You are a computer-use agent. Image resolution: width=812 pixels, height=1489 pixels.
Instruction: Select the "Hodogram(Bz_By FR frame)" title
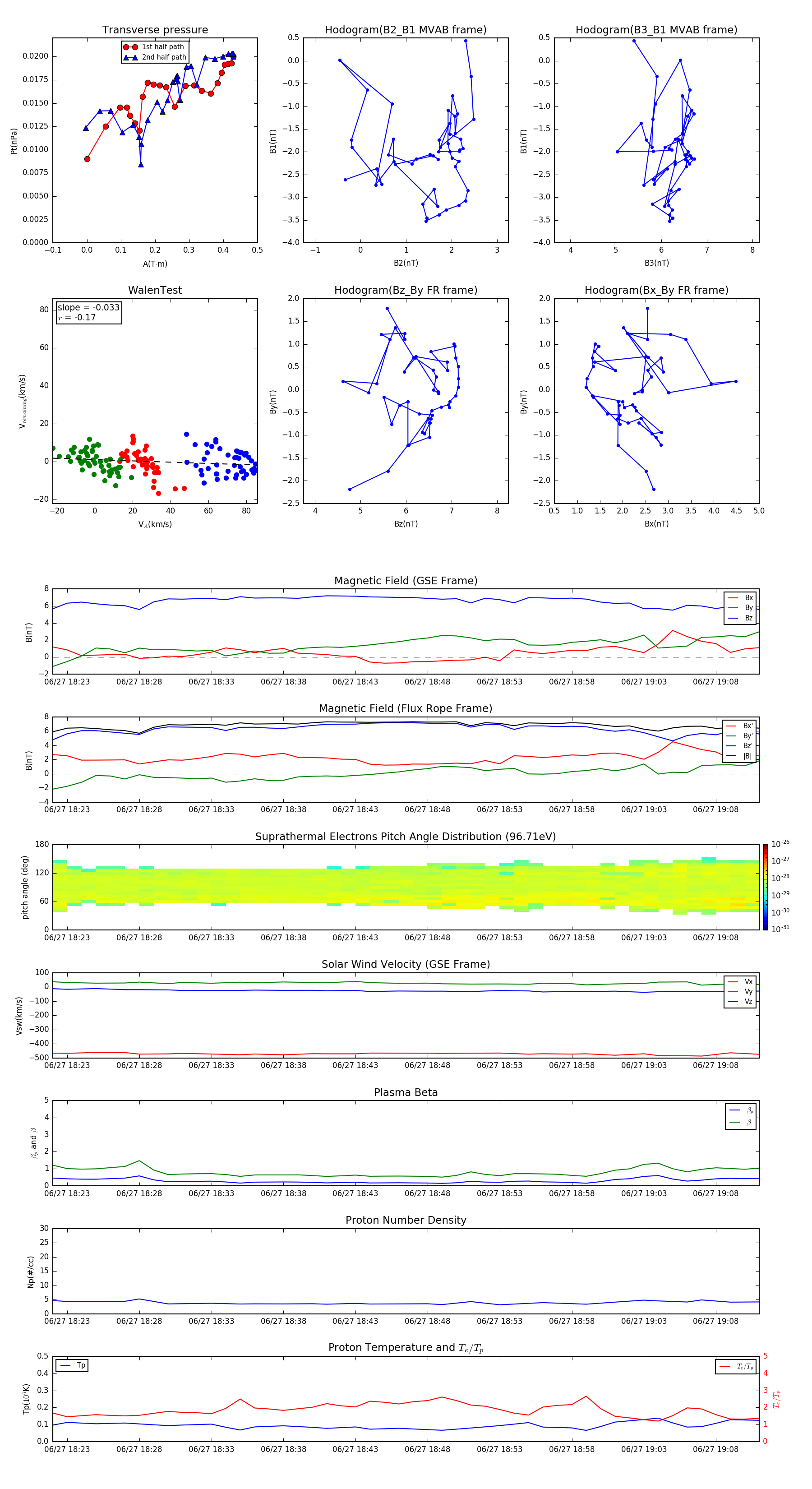pos(406,290)
